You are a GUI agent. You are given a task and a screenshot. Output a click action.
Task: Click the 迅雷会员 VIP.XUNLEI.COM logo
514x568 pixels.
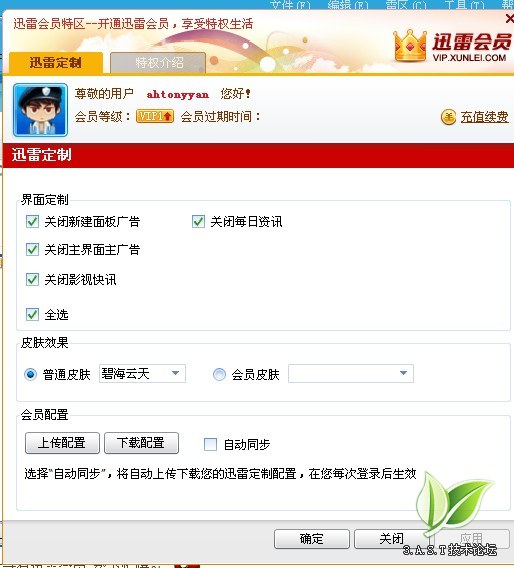pyautogui.click(x=452, y=46)
